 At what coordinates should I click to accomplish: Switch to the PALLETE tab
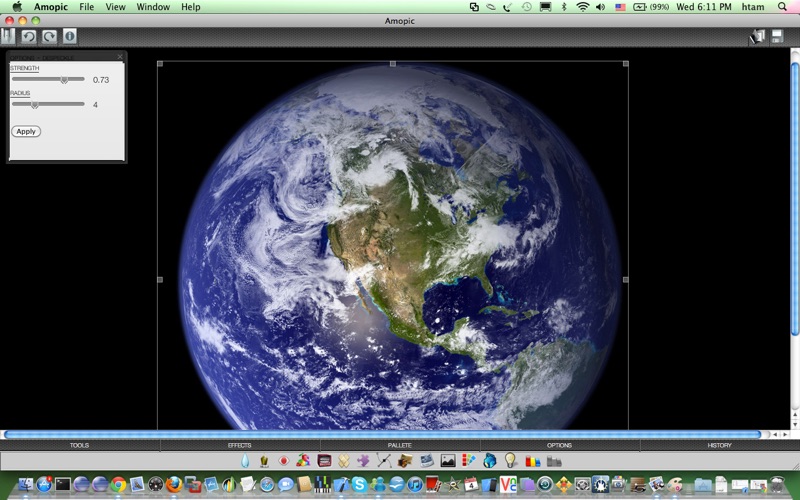[399, 445]
